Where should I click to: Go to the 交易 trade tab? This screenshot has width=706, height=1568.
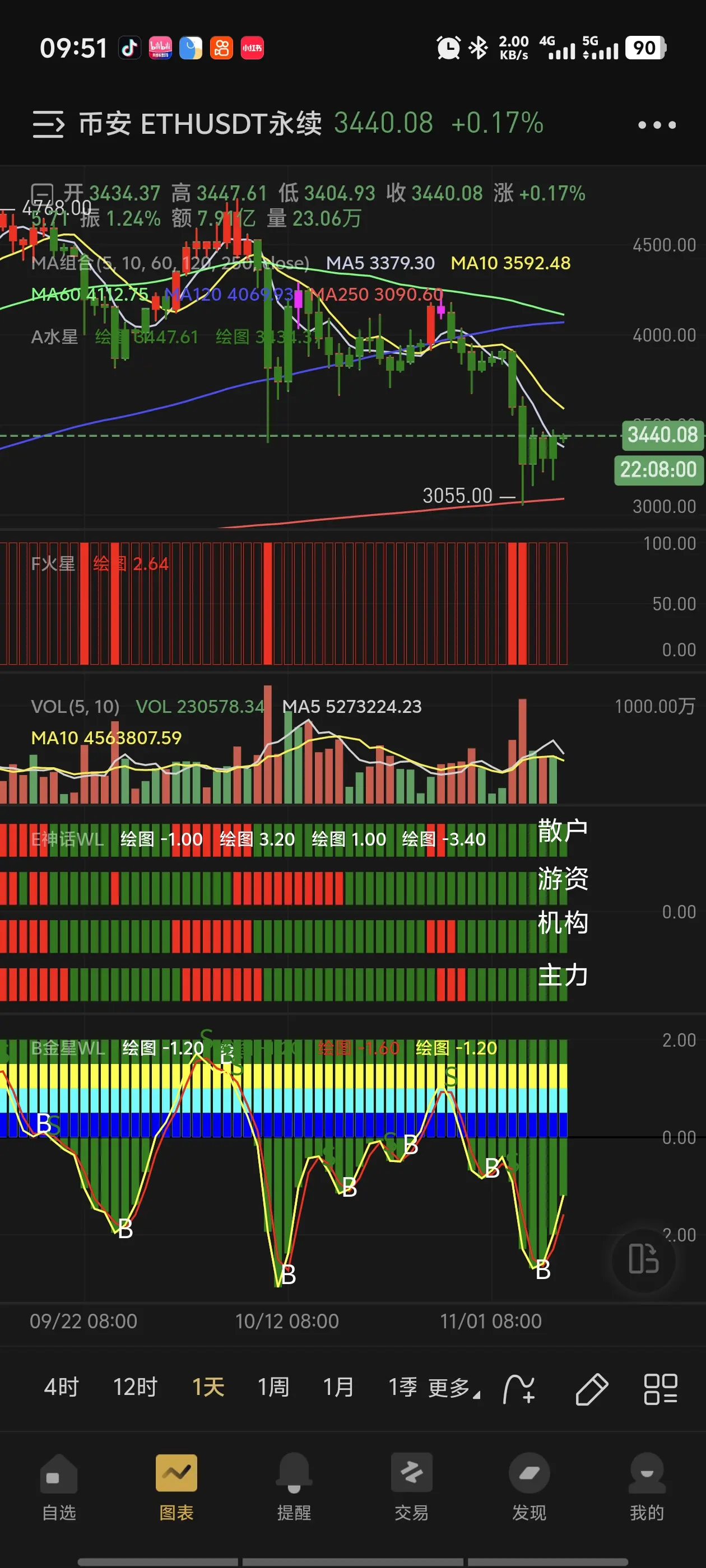pos(411,1487)
